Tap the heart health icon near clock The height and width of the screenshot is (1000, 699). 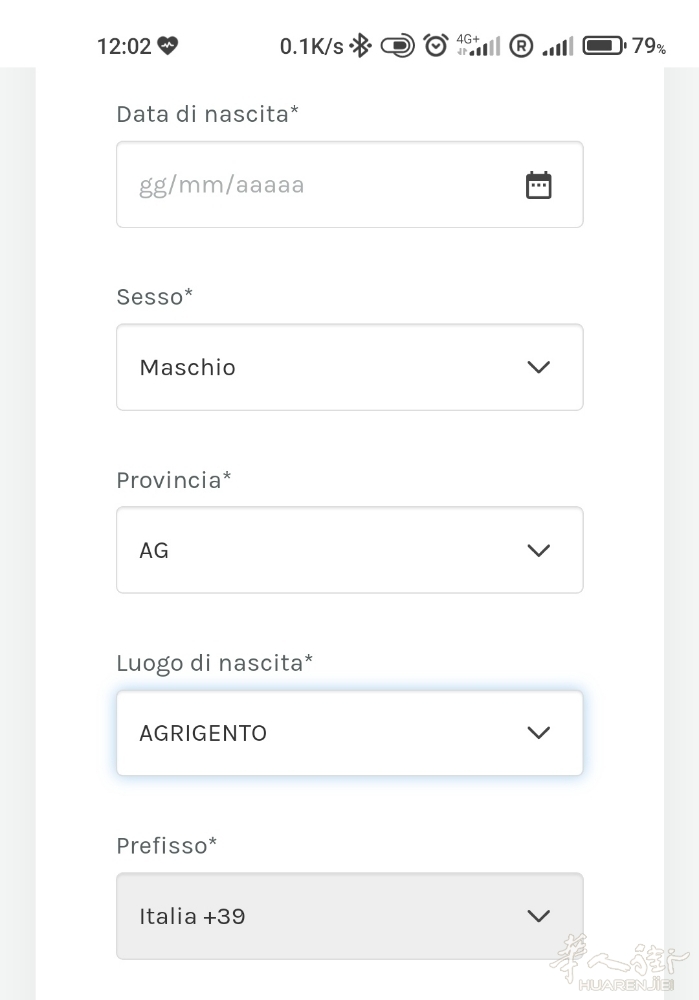168,46
